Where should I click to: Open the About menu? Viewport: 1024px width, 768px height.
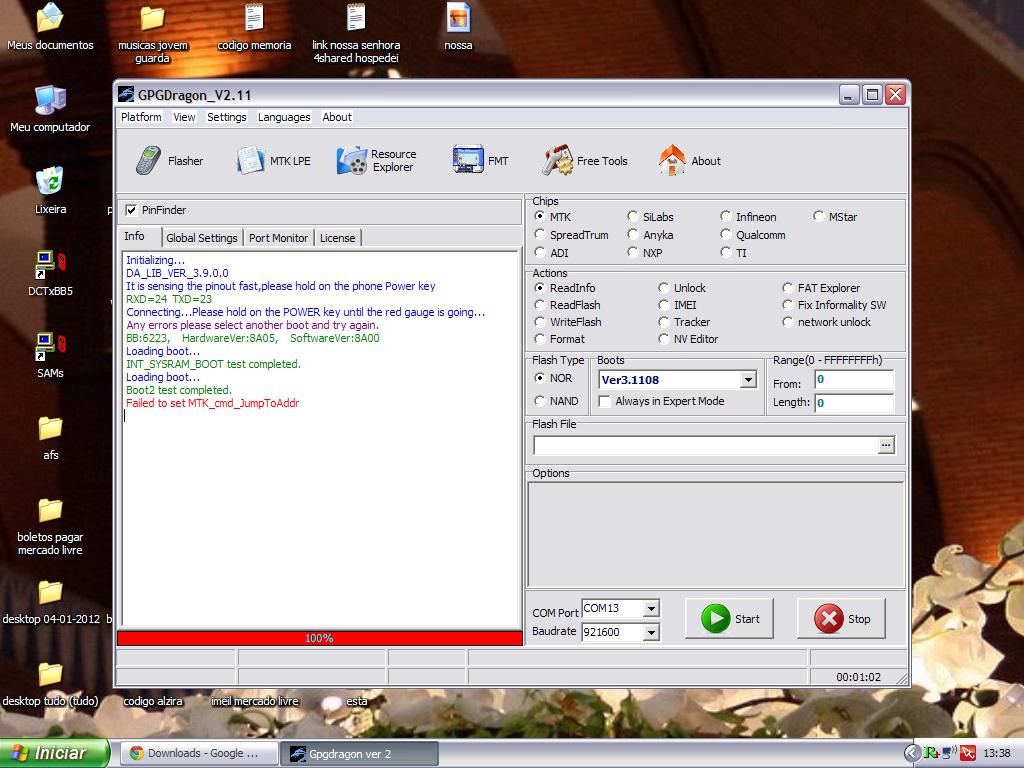[337, 117]
